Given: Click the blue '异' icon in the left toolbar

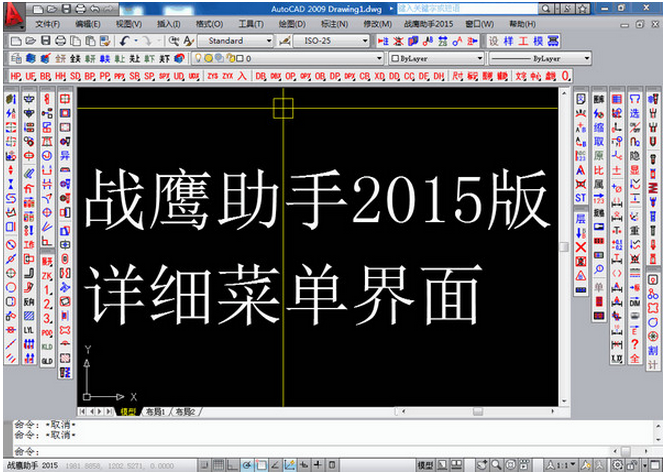Looking at the screenshot, I should pyautogui.click(x=65, y=155).
